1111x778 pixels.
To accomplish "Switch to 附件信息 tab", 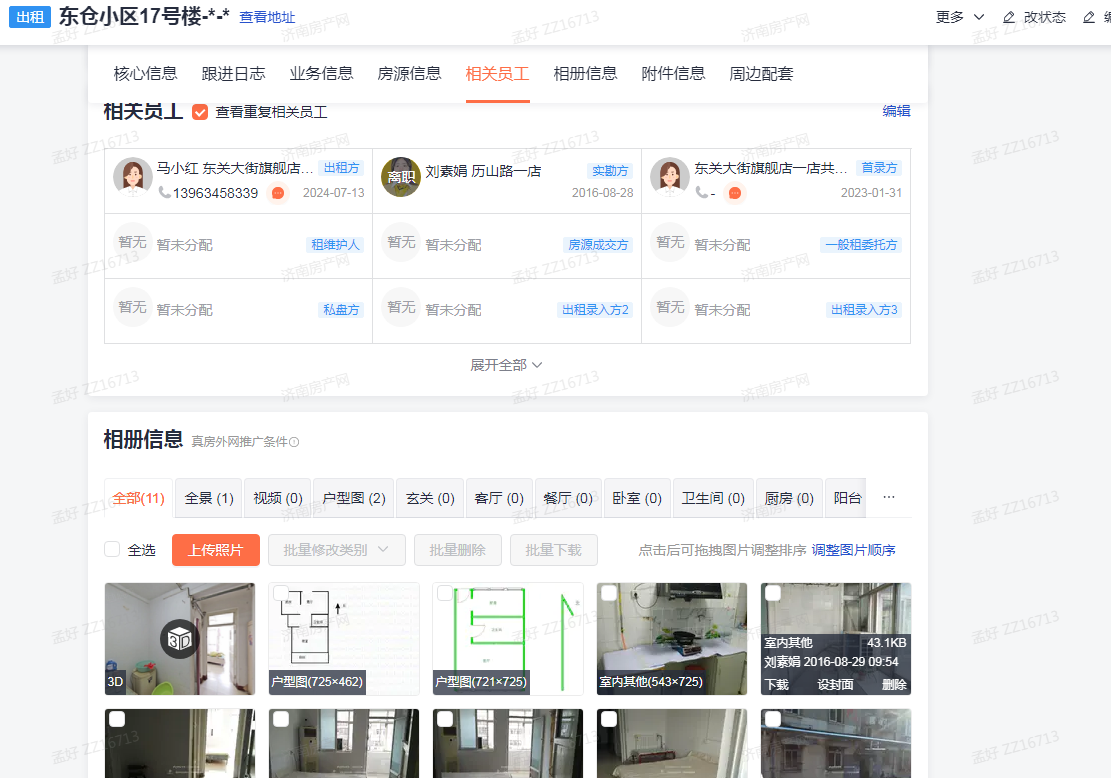I will 673,74.
